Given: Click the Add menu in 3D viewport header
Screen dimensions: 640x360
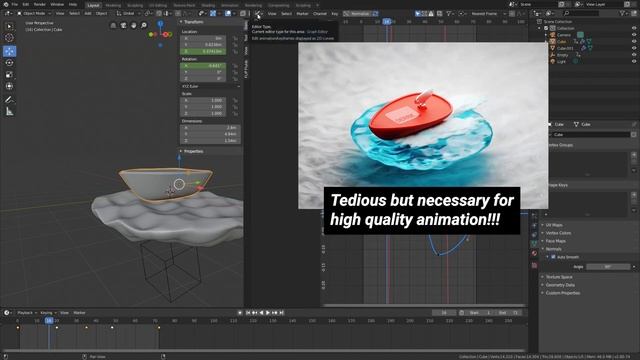Looking at the screenshot, I should click(88, 13).
